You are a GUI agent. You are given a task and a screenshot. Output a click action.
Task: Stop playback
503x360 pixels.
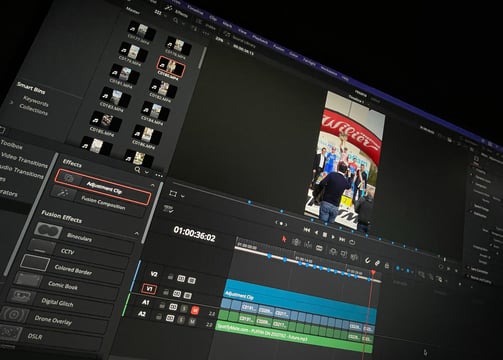(x=325, y=235)
